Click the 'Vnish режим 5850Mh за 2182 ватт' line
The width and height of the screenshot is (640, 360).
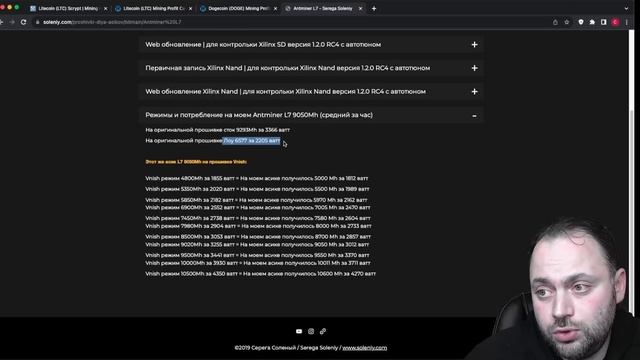pos(256,200)
